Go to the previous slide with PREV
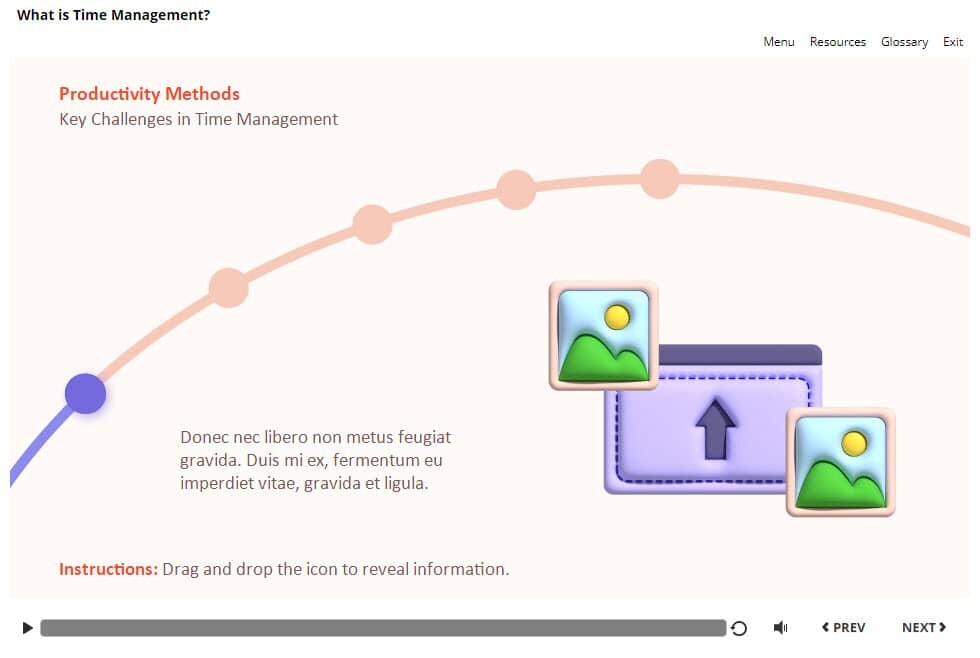The image size is (980, 658). tap(843, 628)
